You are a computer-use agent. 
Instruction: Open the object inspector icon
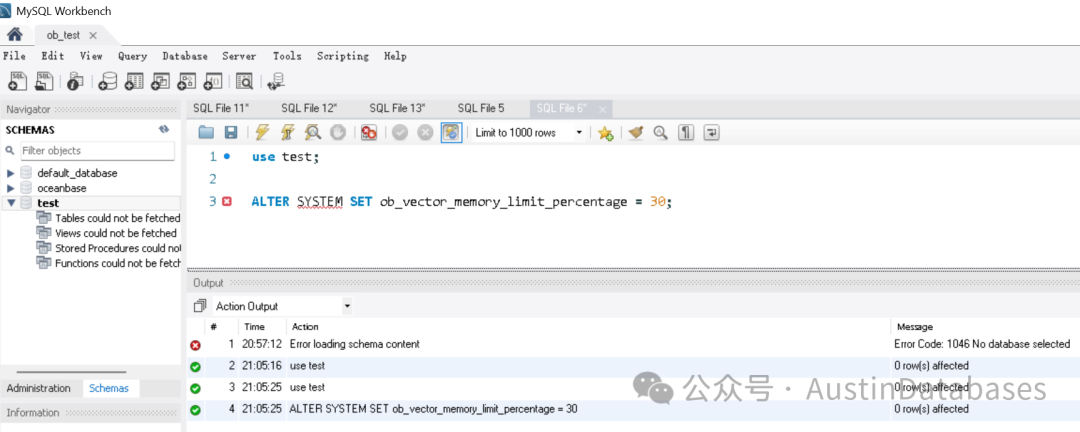tap(75, 82)
